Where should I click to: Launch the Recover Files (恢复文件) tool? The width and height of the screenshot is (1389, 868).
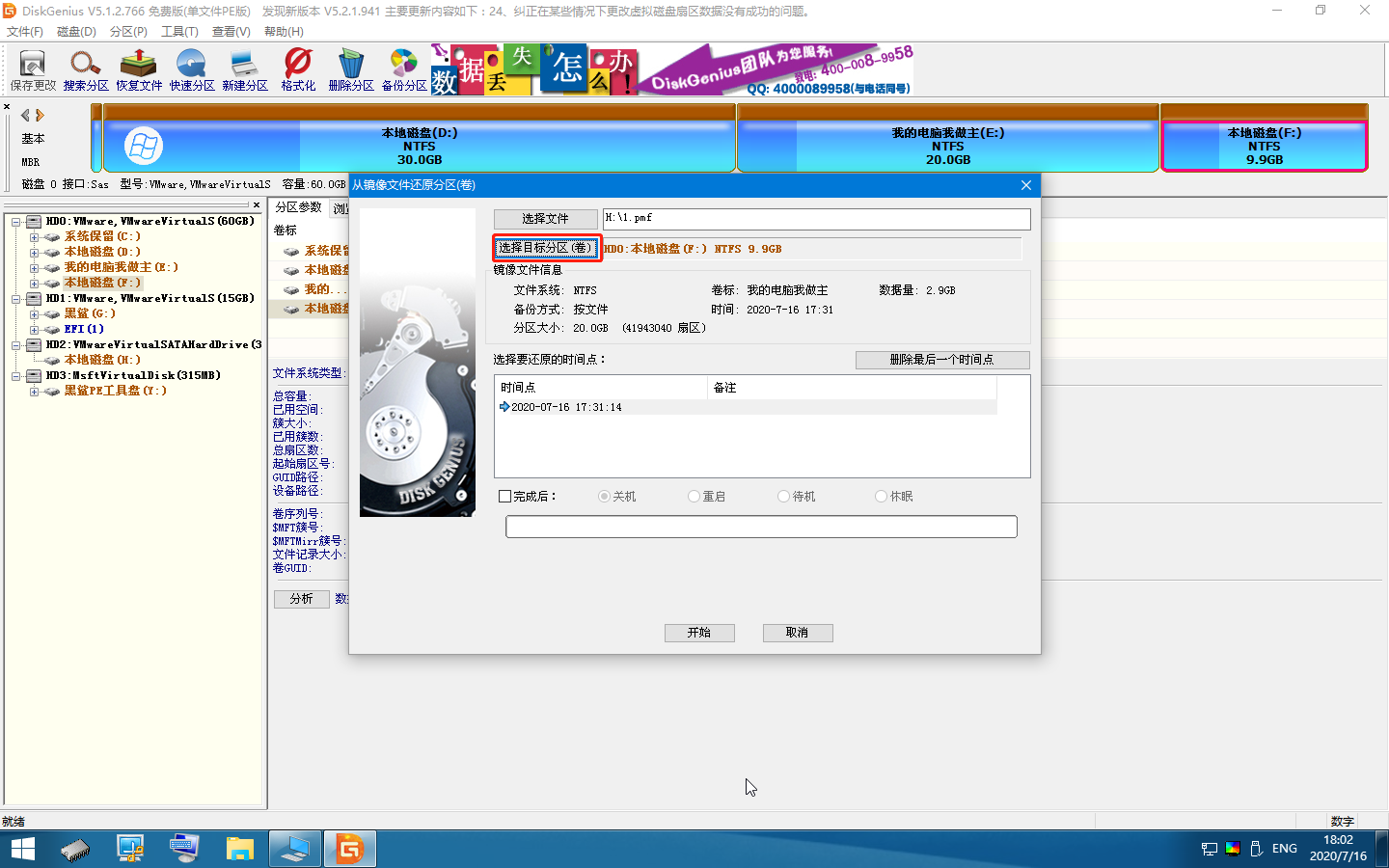(139, 70)
